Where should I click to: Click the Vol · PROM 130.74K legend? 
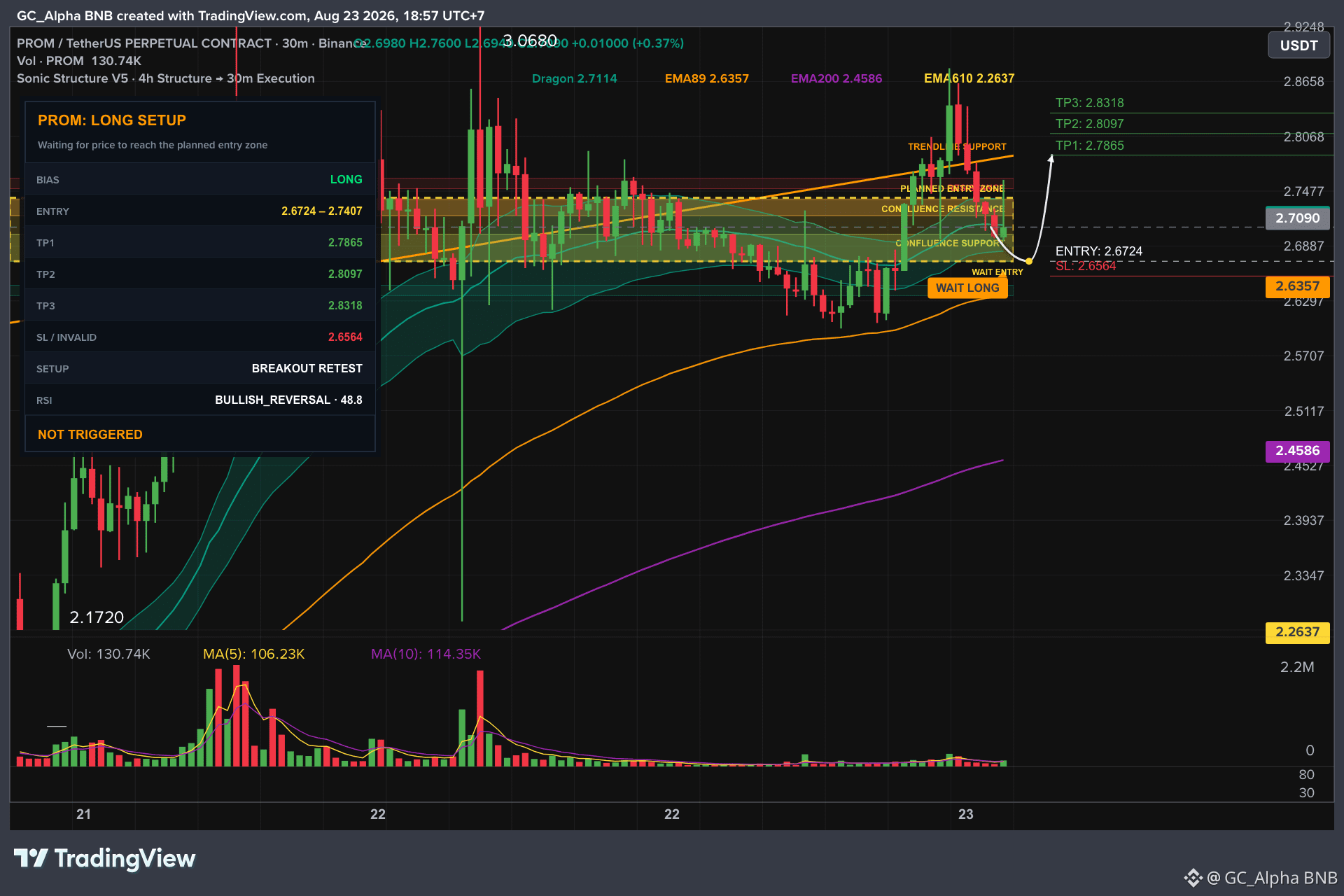[79, 61]
